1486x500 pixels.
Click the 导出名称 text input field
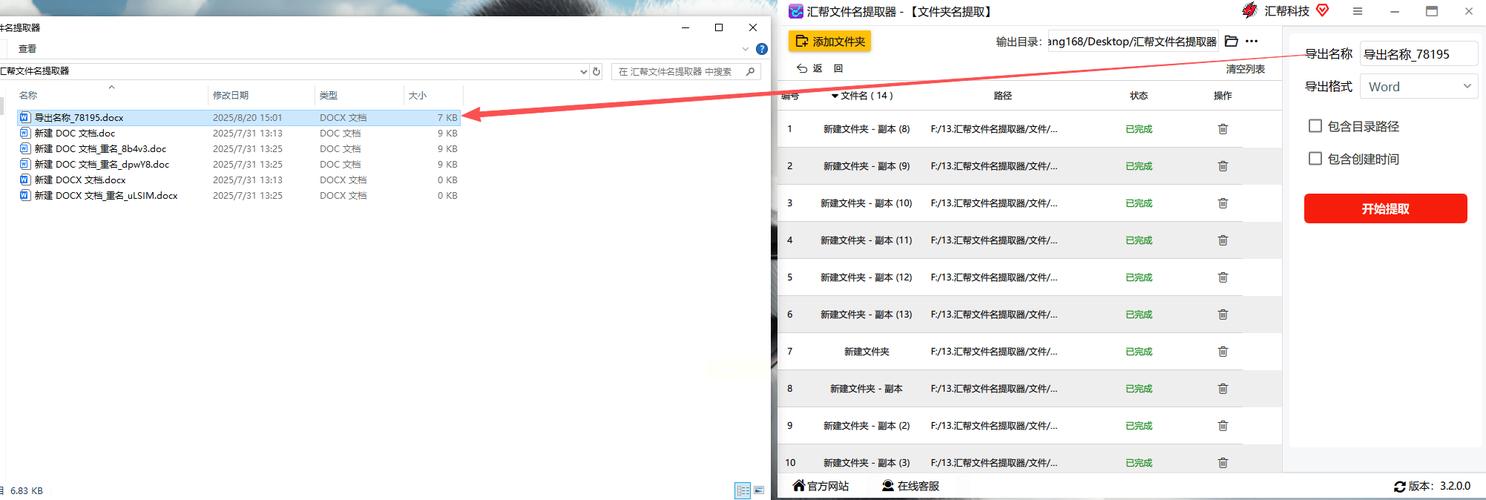pyautogui.click(x=1418, y=54)
